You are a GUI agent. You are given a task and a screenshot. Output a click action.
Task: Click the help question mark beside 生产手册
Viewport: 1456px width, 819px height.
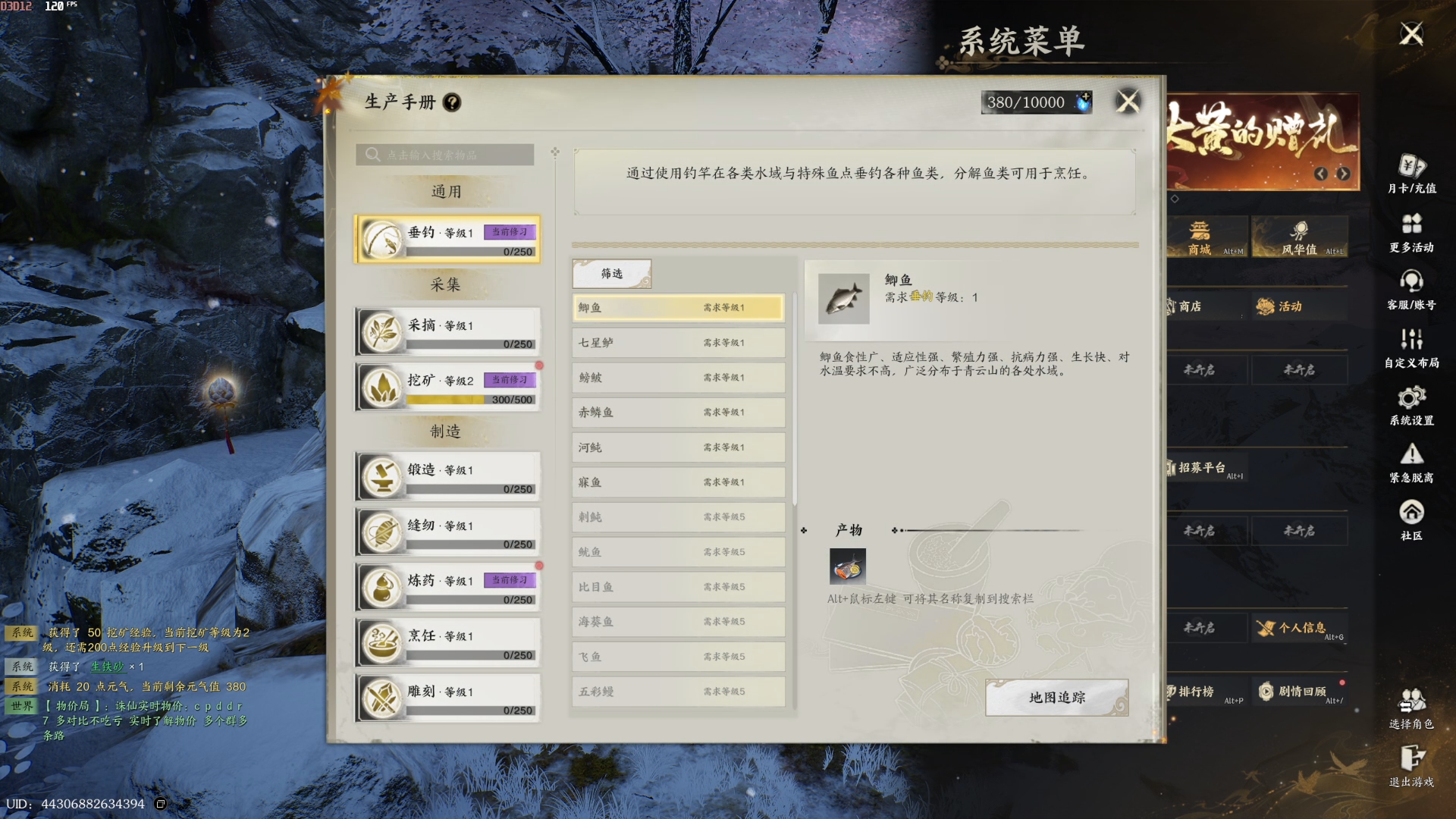[x=452, y=102]
